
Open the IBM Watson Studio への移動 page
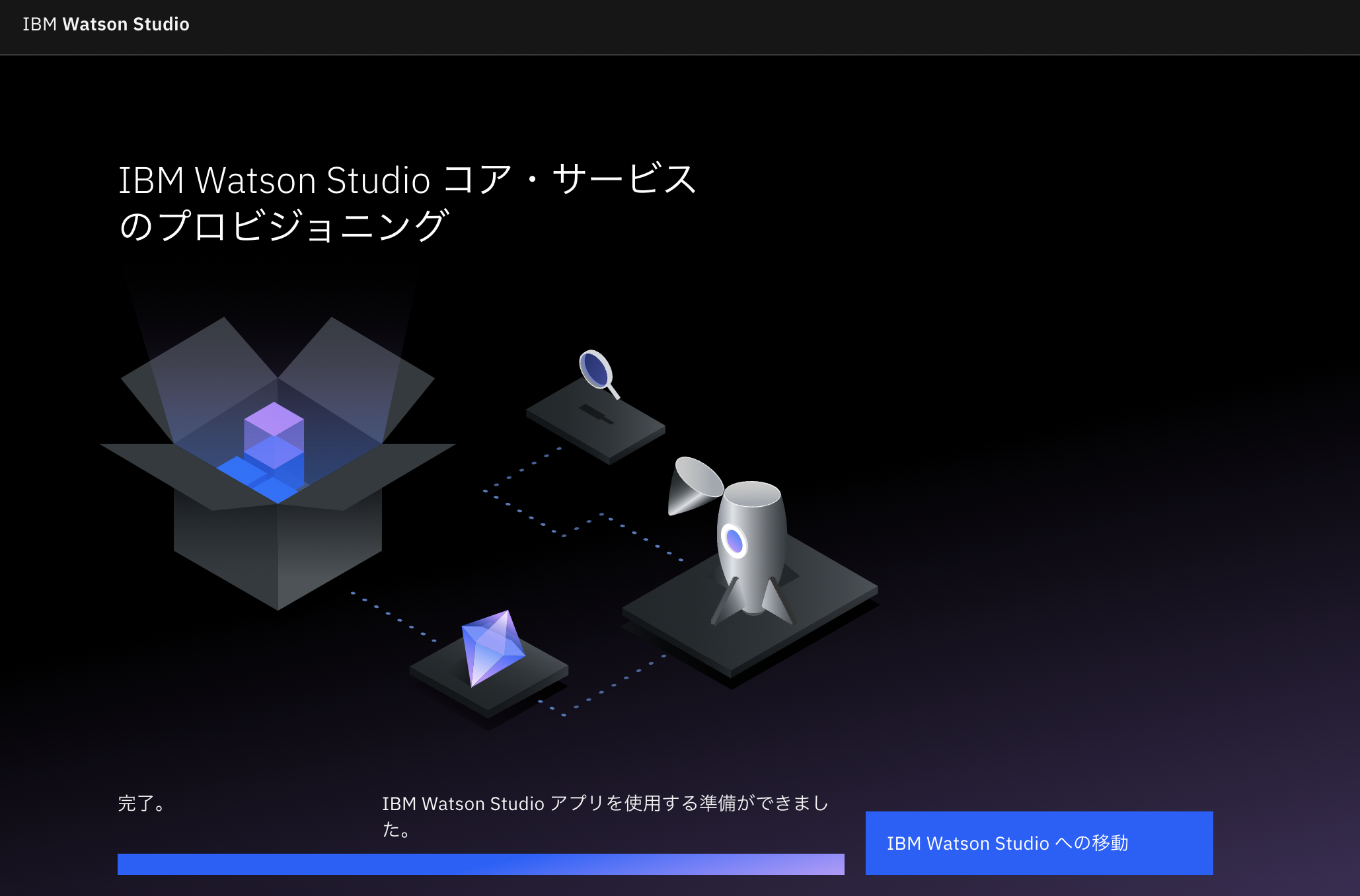[1039, 843]
